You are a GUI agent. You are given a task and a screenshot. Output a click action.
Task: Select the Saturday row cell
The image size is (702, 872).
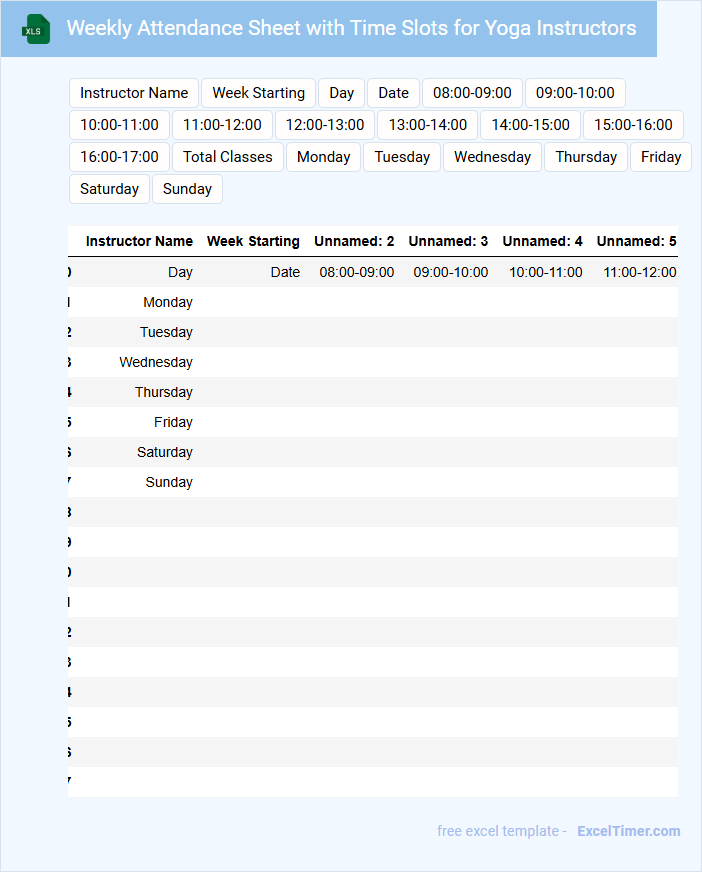[165, 453]
